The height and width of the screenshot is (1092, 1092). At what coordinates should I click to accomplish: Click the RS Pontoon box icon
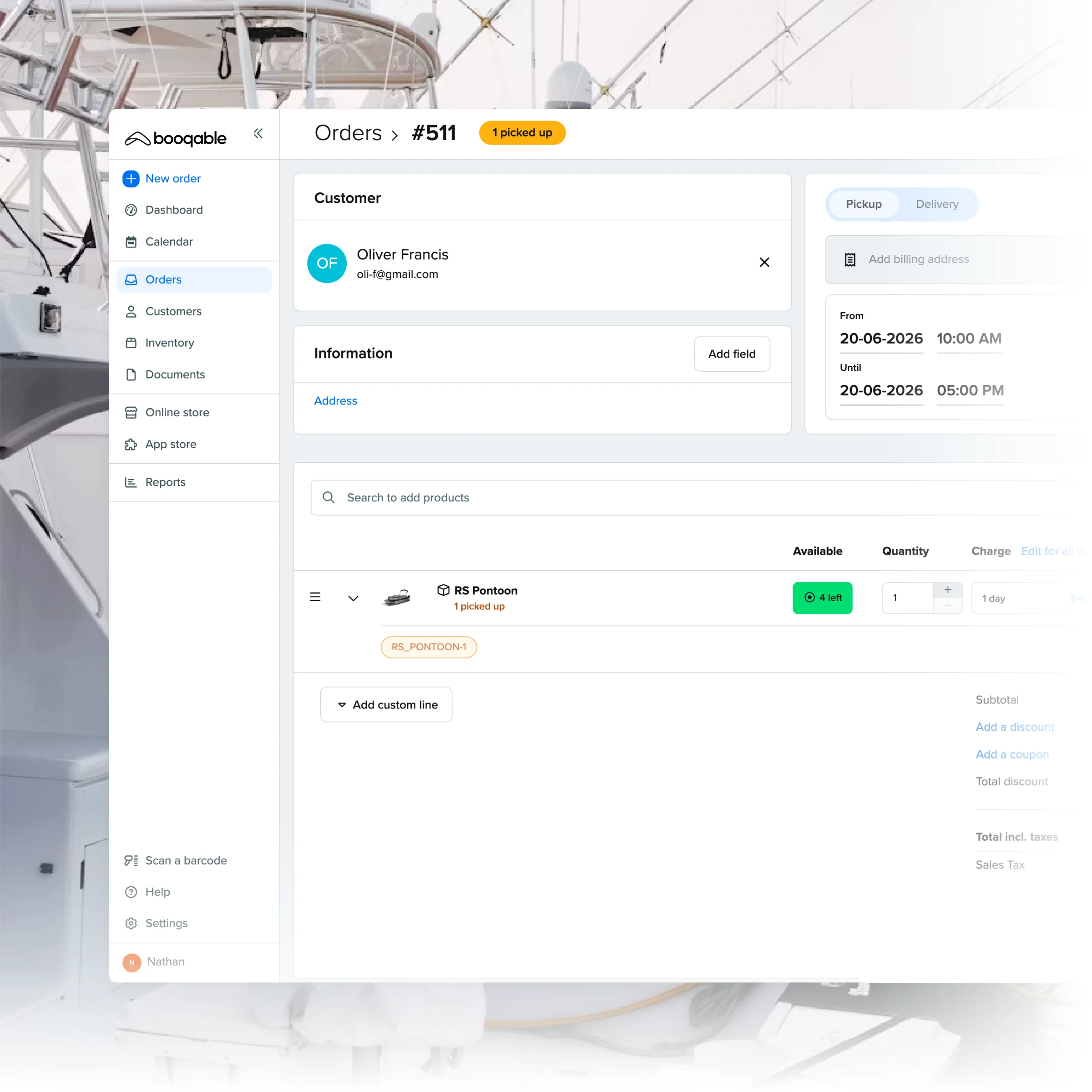[x=444, y=590]
